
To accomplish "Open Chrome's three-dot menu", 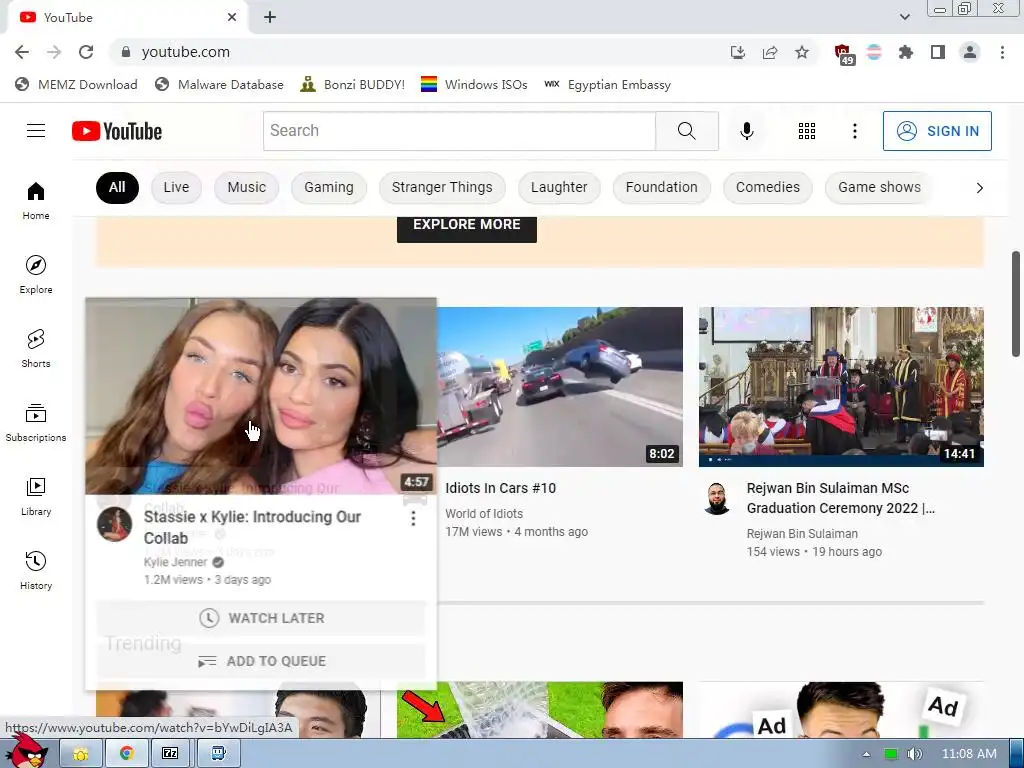I will point(1002,52).
